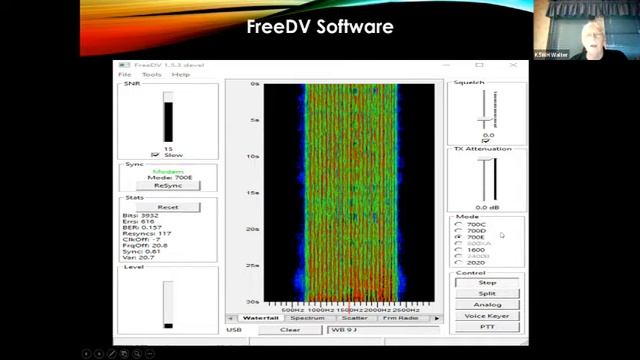The height and width of the screenshot is (360, 640).
Task: Switch to the Frm Radio tab
Action: [400, 318]
